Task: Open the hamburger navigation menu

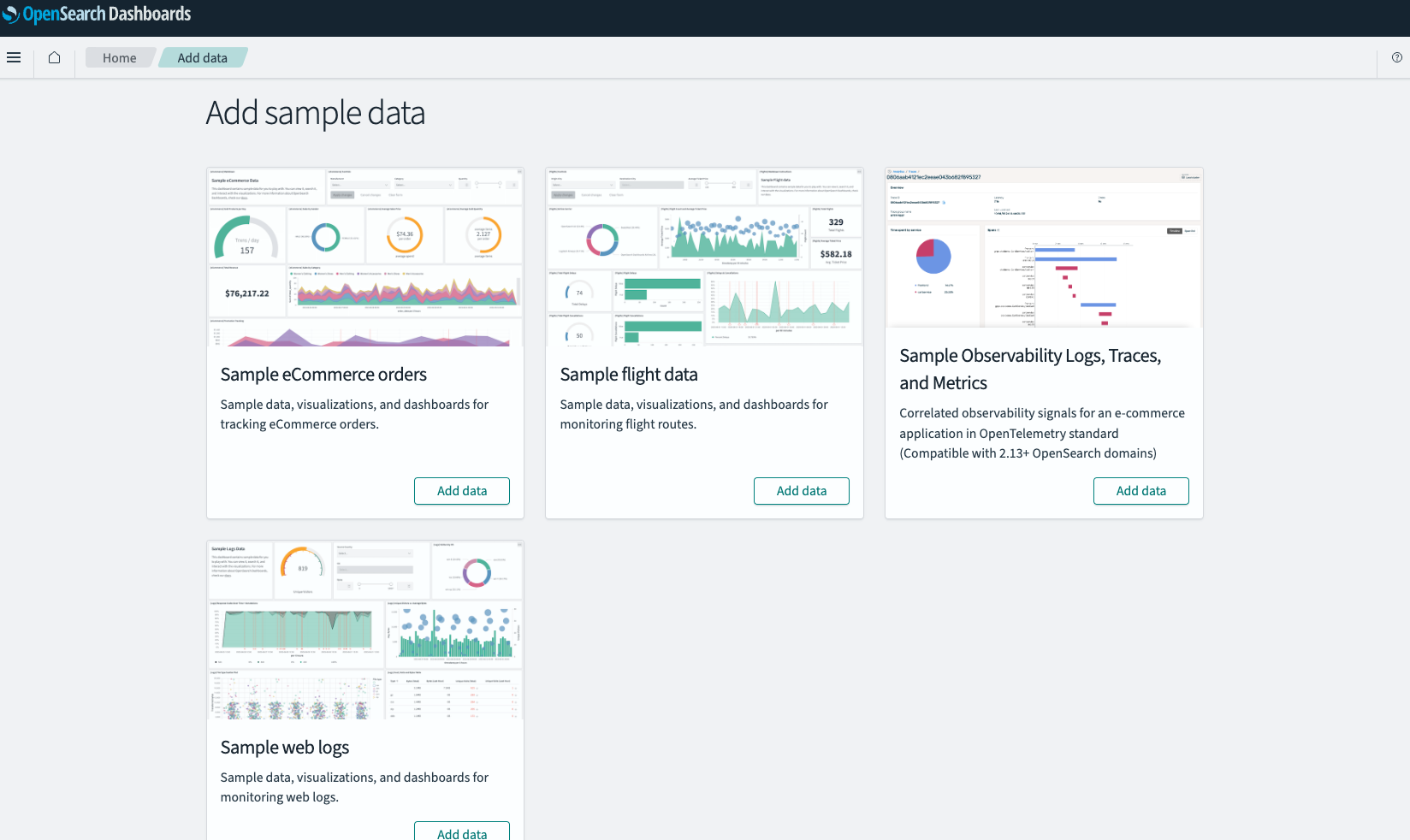Action: pos(14,57)
